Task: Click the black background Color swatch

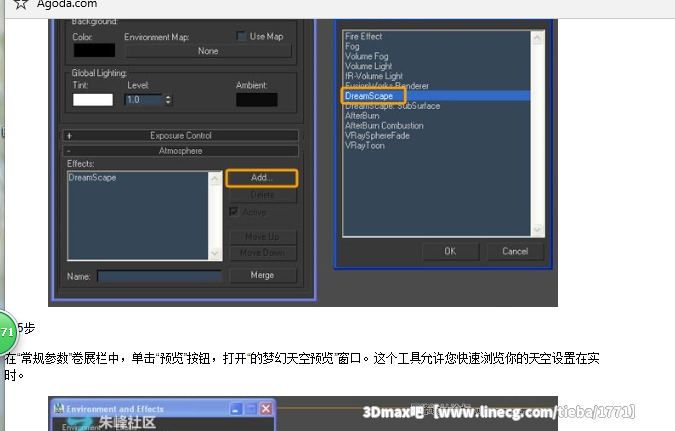Action: click(94, 50)
